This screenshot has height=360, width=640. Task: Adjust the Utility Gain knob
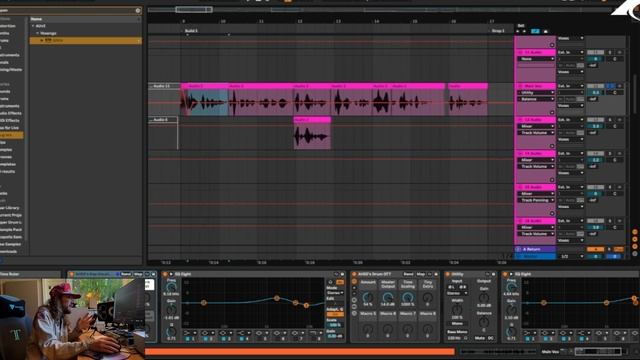click(x=484, y=297)
